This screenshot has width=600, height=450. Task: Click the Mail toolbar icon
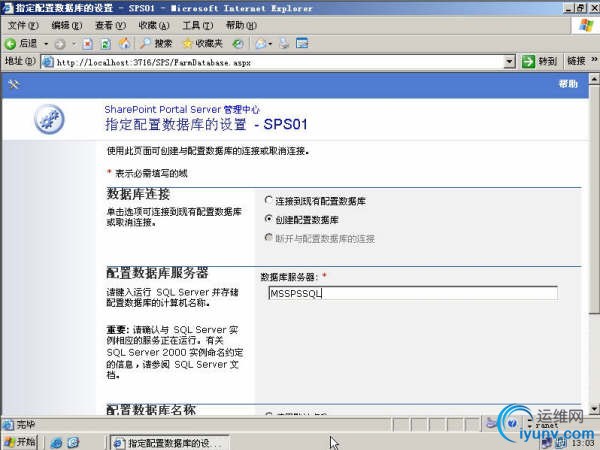[x=261, y=44]
